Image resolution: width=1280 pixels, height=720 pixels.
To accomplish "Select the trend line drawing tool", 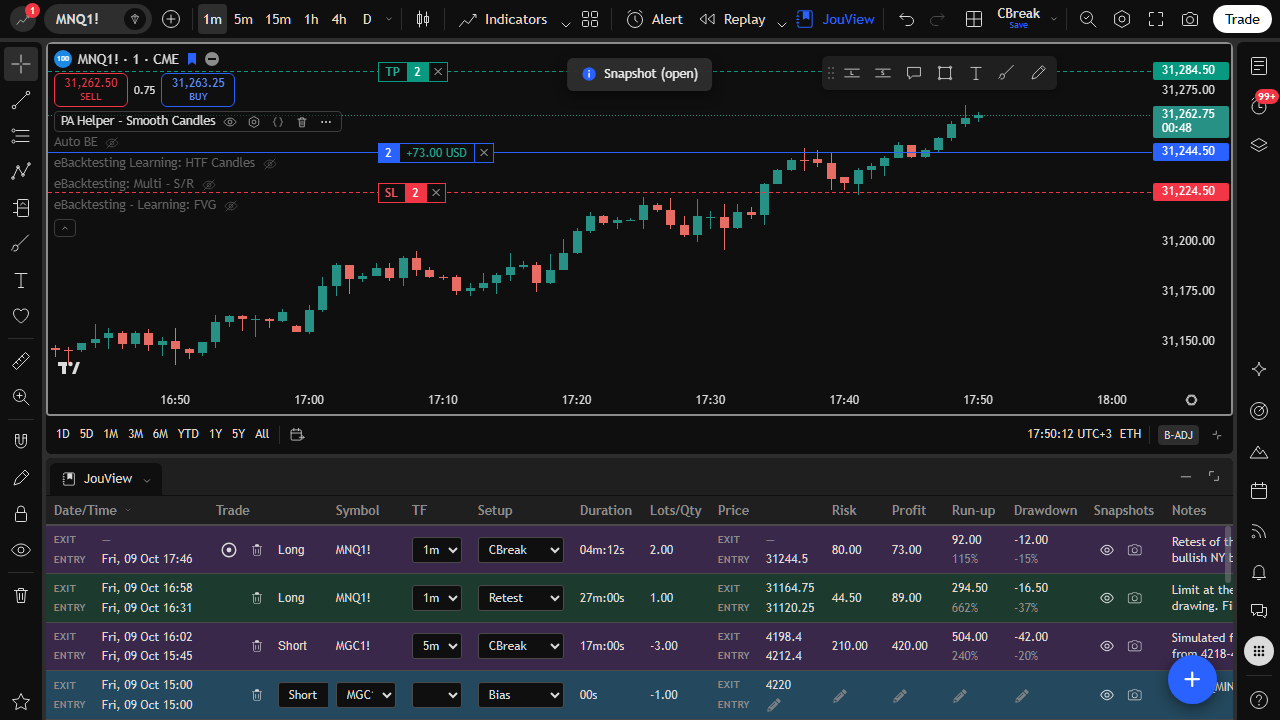I will (x=21, y=100).
